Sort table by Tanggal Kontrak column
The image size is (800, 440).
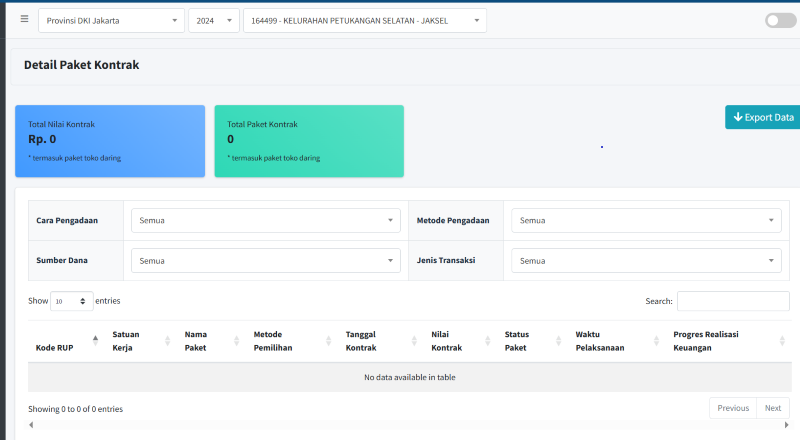coord(380,341)
